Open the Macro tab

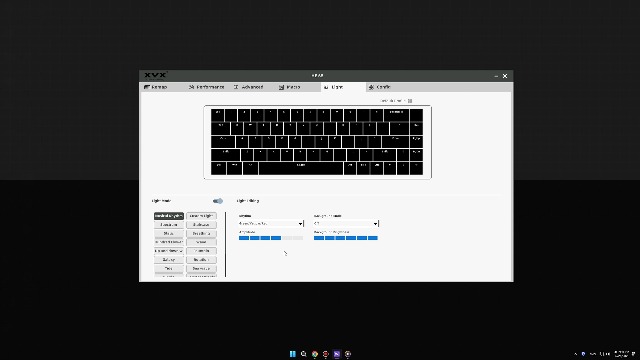click(x=290, y=87)
